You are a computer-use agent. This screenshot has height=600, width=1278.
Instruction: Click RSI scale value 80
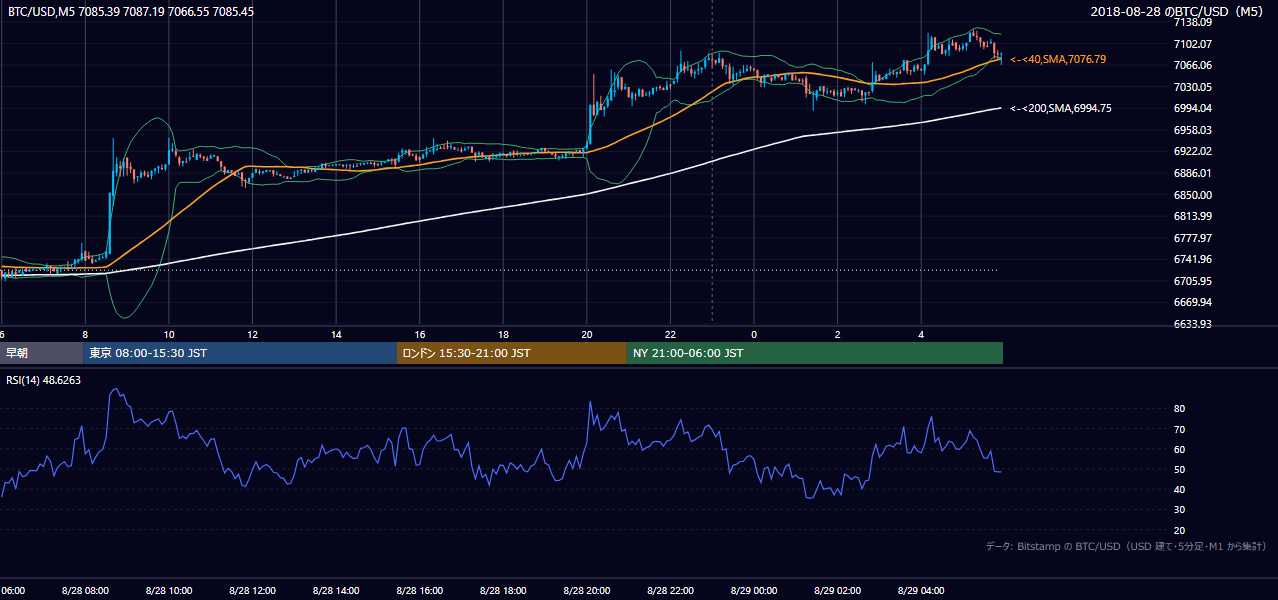[x=1180, y=409]
